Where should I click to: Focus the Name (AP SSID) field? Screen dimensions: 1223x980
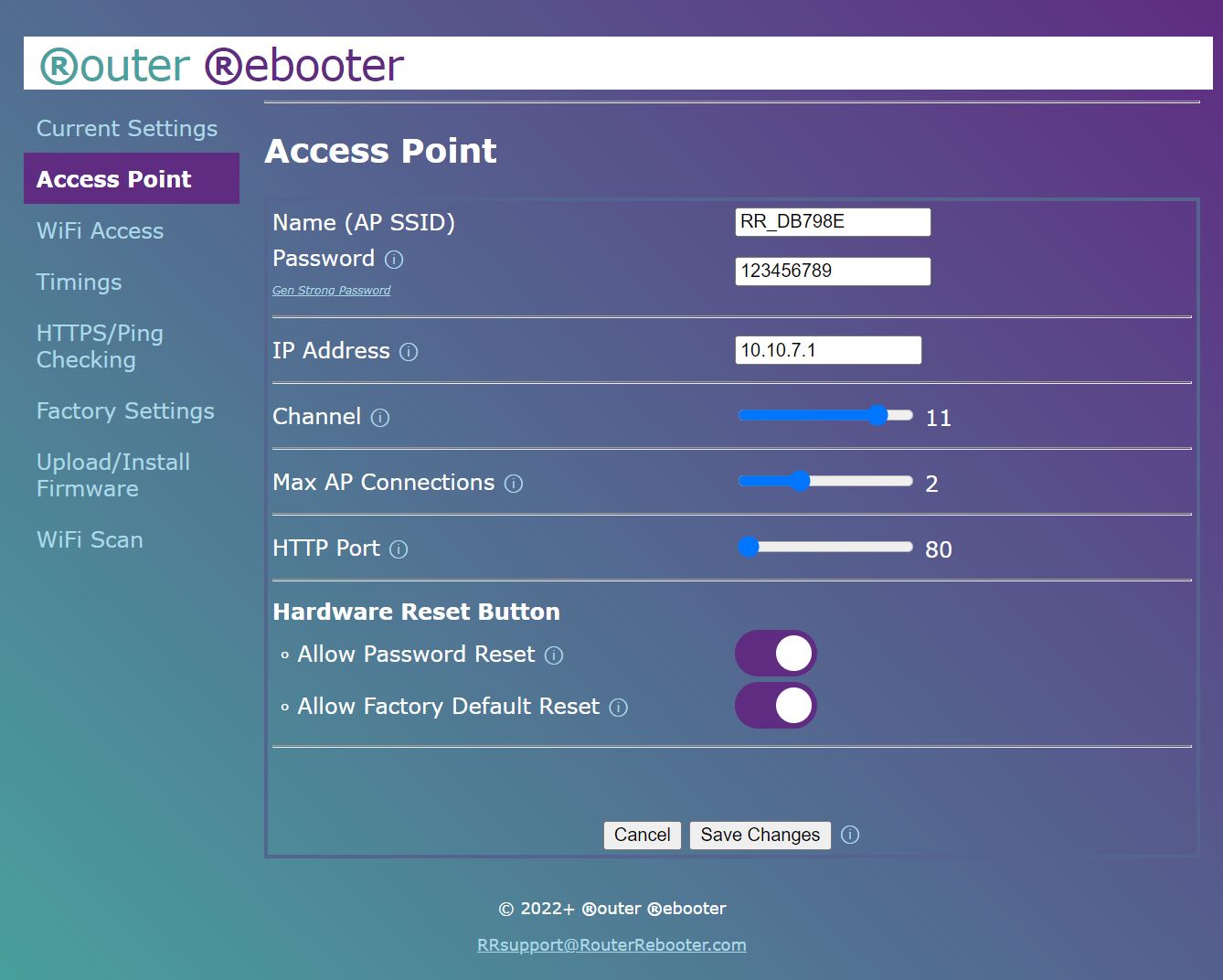pyautogui.click(x=833, y=222)
